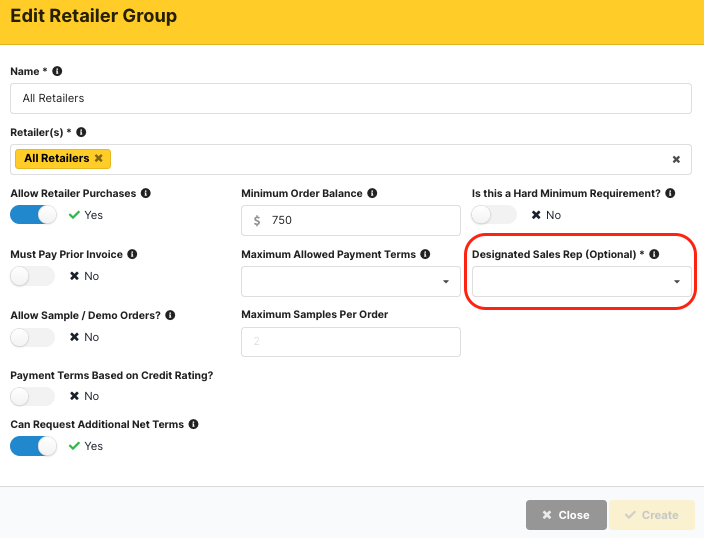Click info icon for Allow Retailer Purchases

pyautogui.click(x=146, y=193)
